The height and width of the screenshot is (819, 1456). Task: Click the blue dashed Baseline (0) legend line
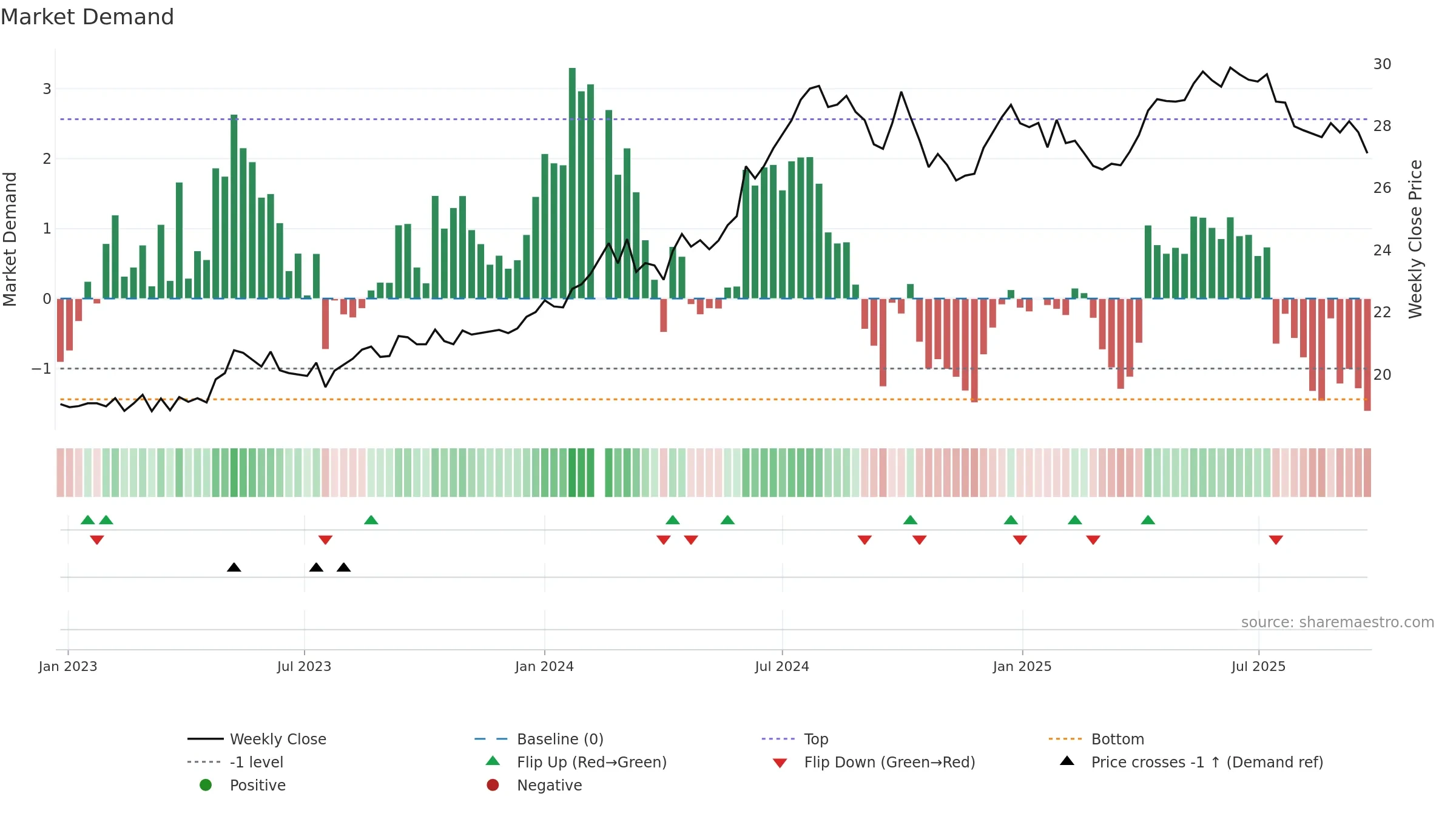[x=491, y=739]
